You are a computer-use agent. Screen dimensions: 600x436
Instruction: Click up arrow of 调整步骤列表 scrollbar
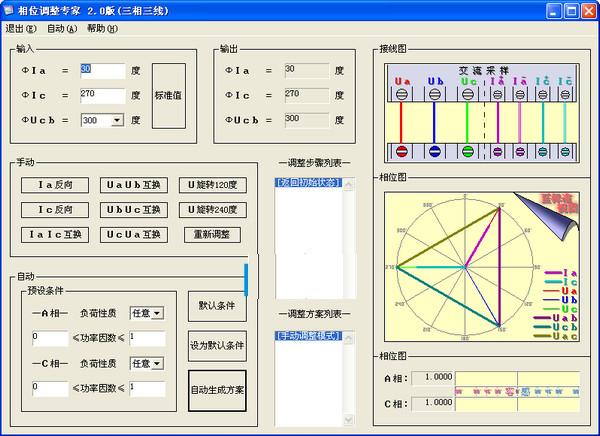pyautogui.click(x=349, y=185)
